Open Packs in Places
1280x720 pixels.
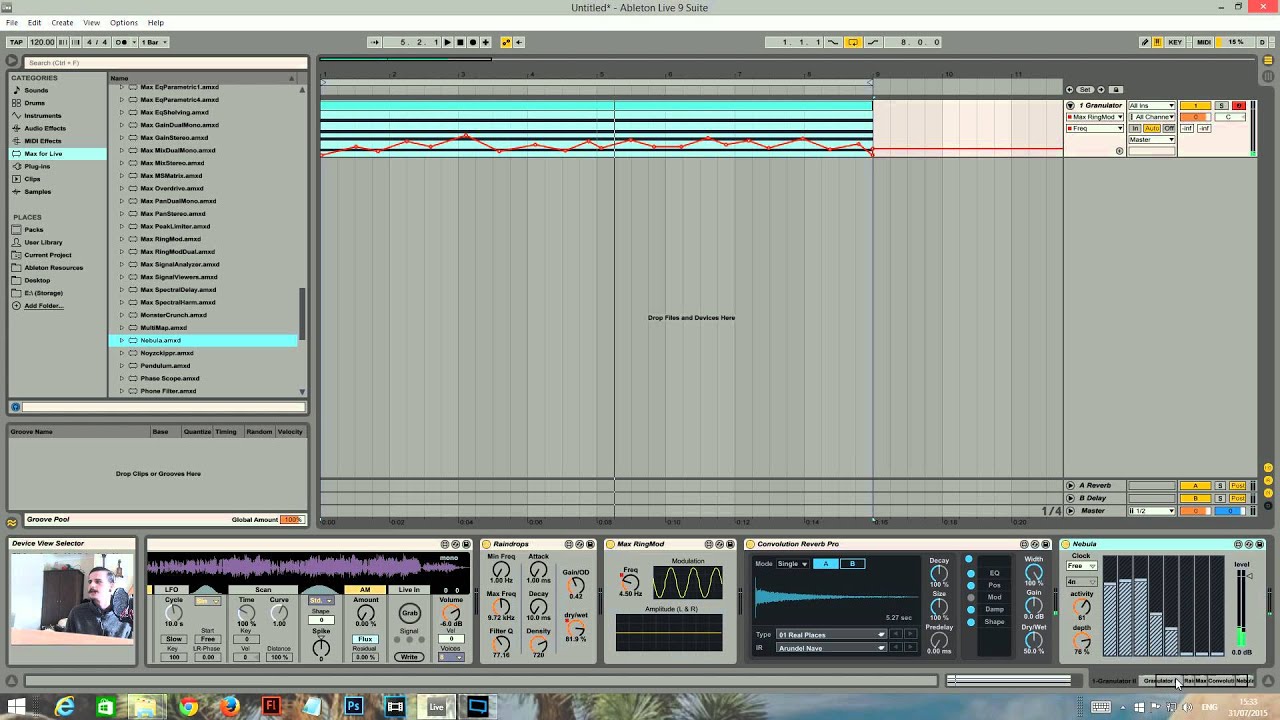coord(34,229)
